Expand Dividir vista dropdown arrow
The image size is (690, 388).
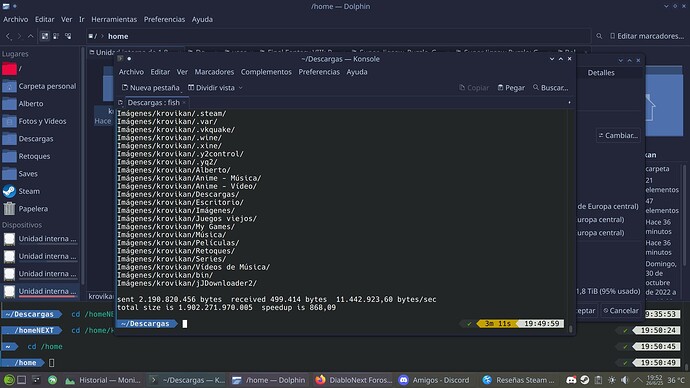point(241,88)
